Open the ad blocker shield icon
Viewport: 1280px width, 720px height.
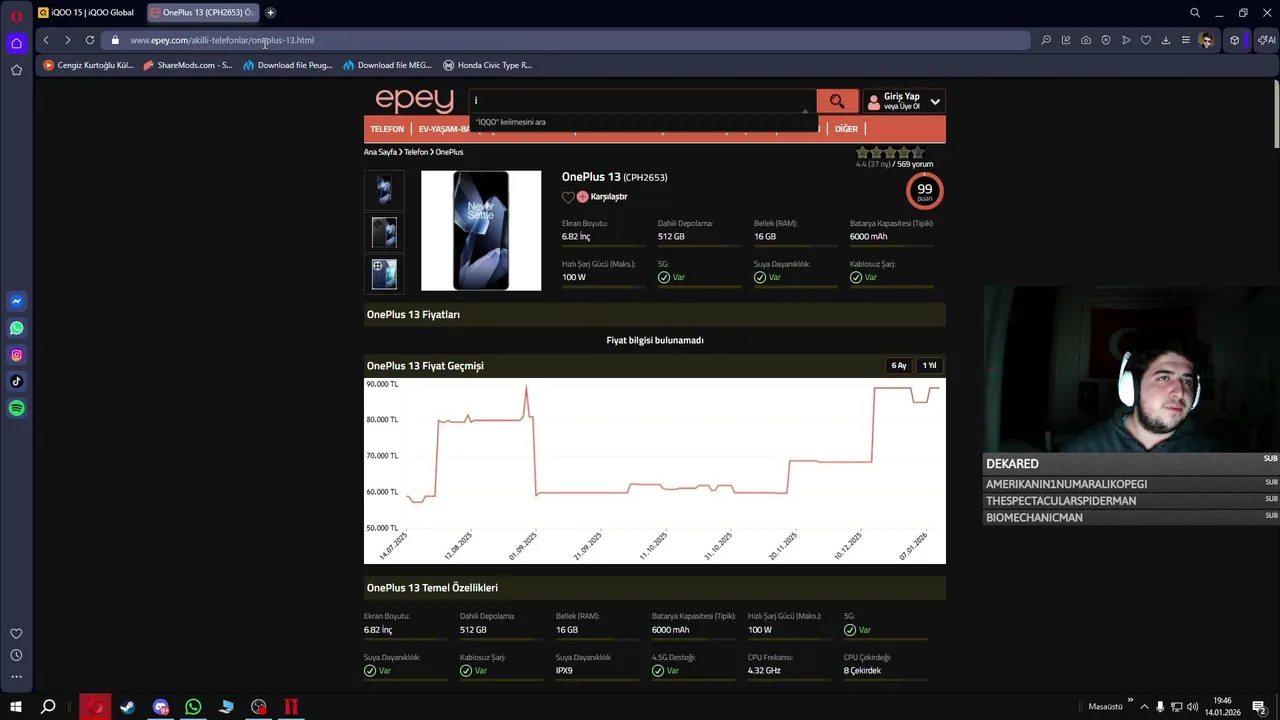[1106, 40]
